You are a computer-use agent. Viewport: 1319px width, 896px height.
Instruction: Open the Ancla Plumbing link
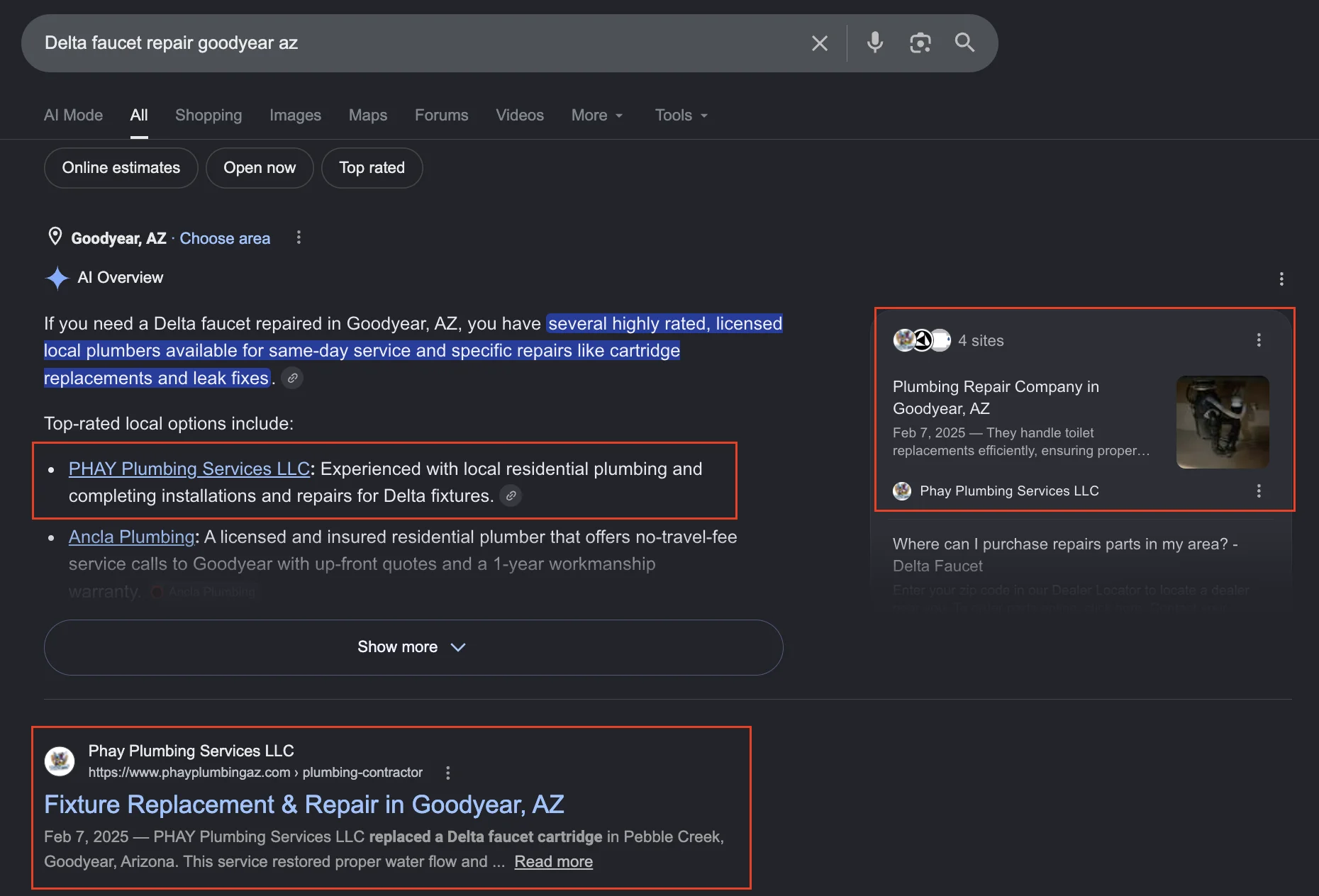point(131,537)
